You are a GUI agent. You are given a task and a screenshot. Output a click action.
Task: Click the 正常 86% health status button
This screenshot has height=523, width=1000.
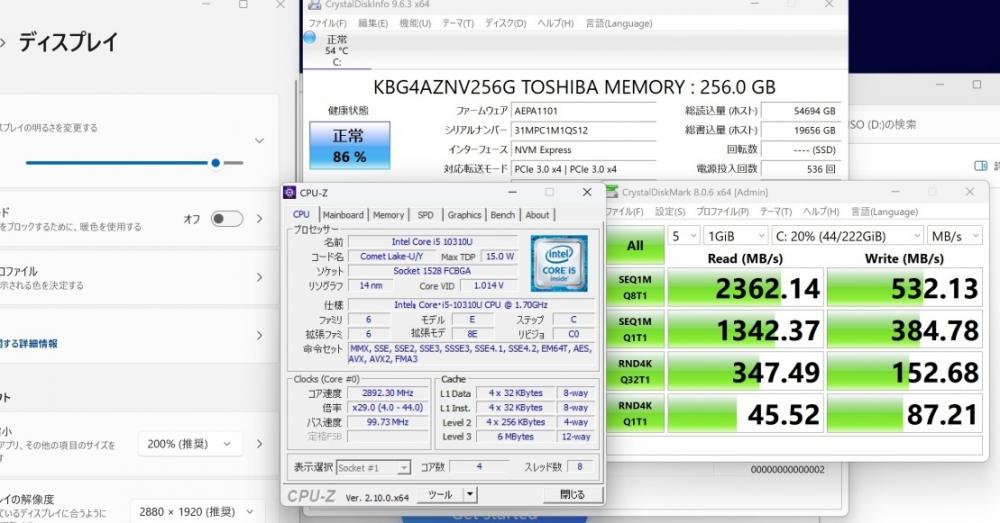349,145
